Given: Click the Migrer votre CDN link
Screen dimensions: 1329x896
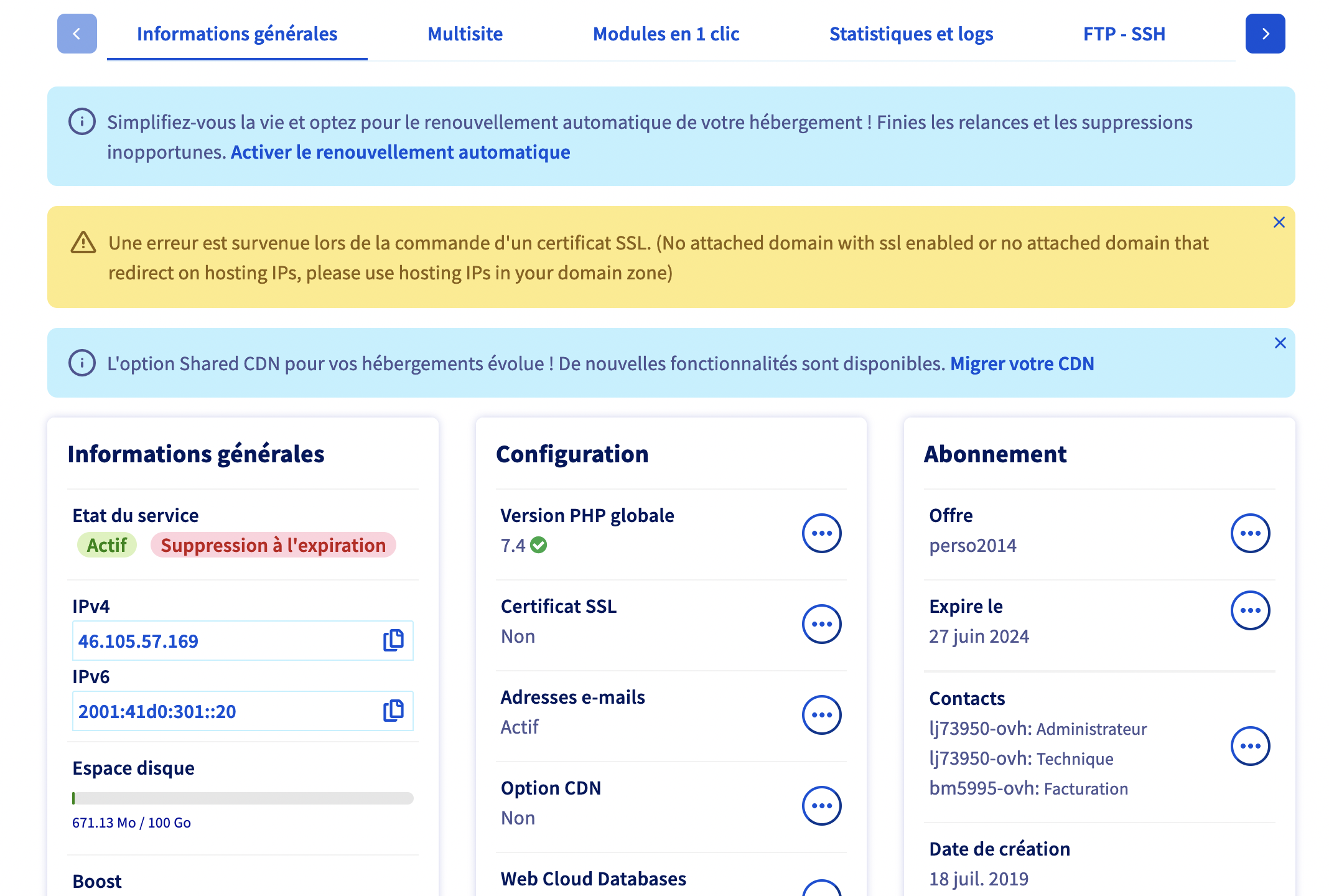Looking at the screenshot, I should coord(1022,364).
